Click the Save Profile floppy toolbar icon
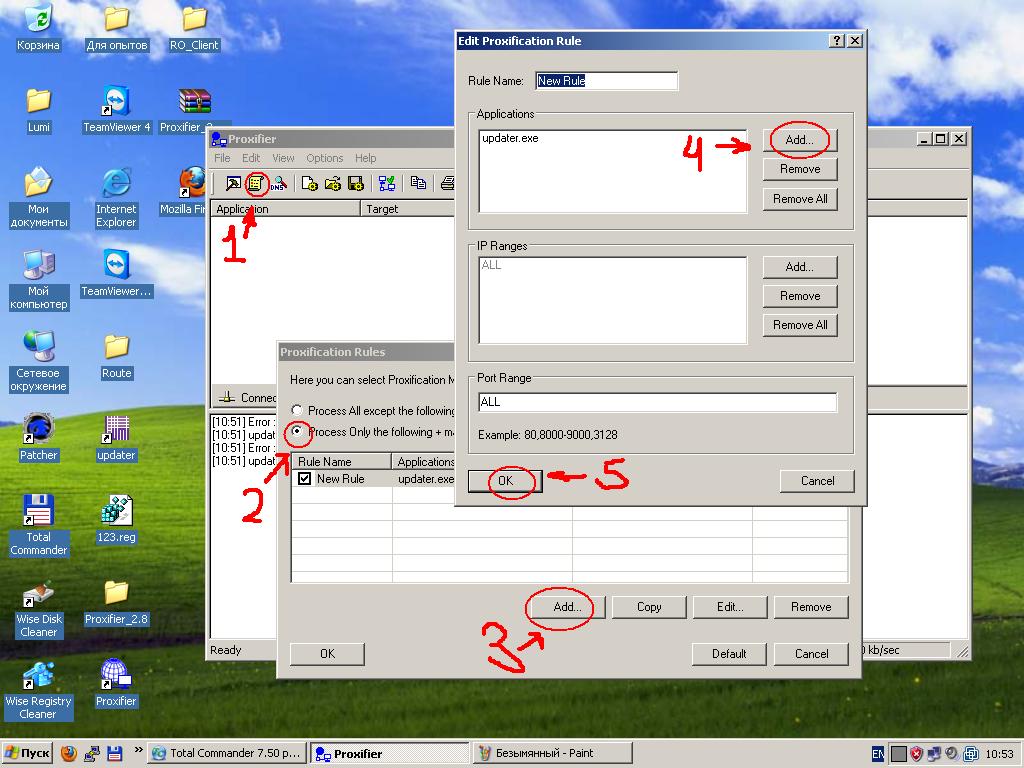This screenshot has width=1024, height=768. click(x=354, y=183)
